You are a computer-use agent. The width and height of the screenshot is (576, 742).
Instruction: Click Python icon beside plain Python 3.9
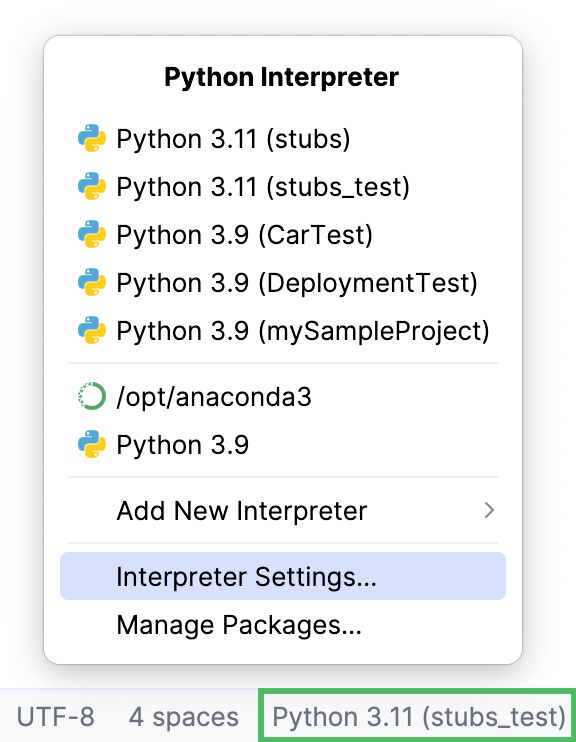pyautogui.click(x=92, y=444)
